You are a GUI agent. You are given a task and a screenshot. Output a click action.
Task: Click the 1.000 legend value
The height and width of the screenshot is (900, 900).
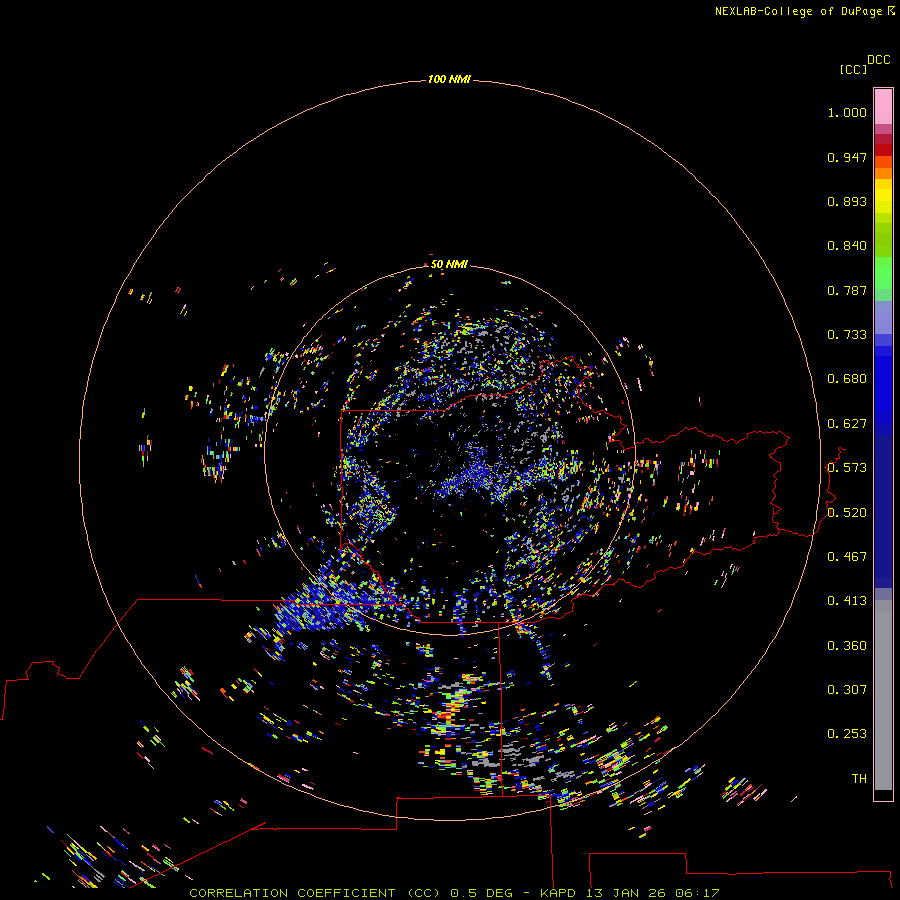pos(847,112)
